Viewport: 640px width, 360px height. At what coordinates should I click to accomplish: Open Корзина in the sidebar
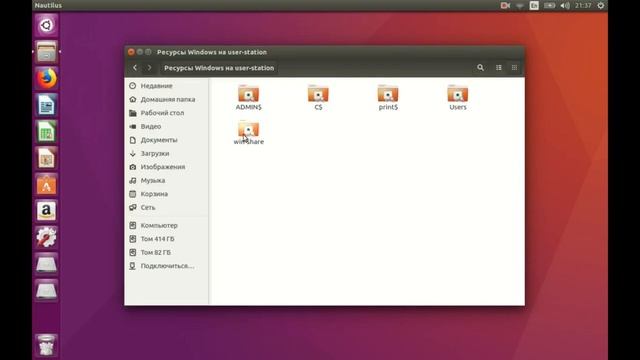coord(167,194)
